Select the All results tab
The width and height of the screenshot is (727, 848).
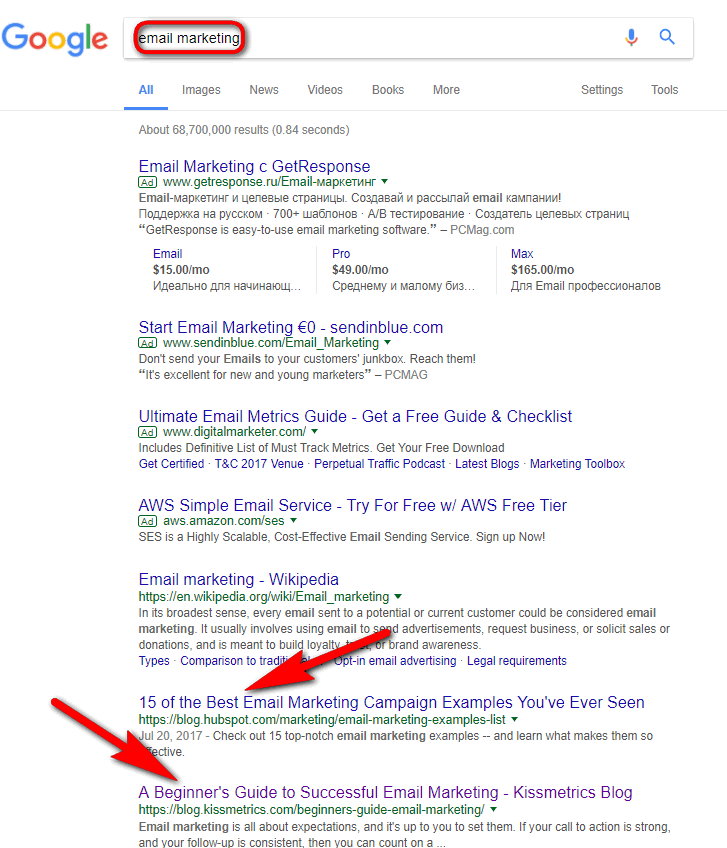tap(146, 90)
